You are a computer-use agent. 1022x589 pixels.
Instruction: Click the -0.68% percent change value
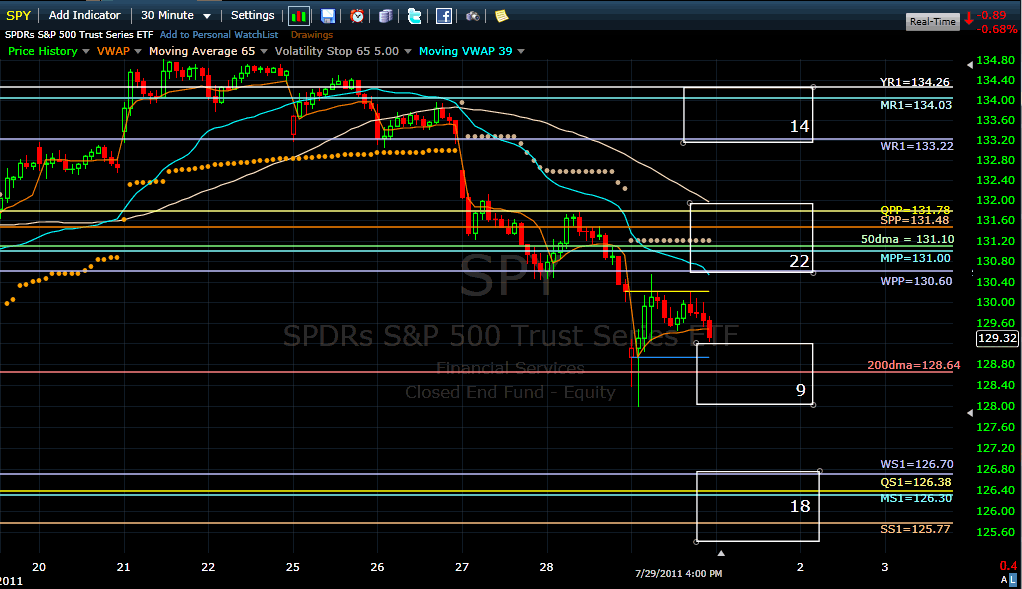point(998,30)
